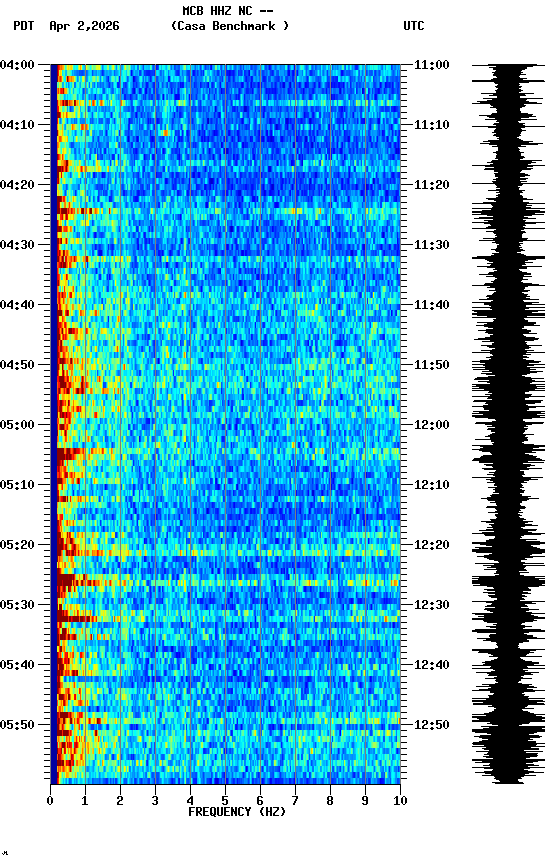Click the '04:50' PDT time label
Viewport: 552px width, 864px height.
pos(17,365)
